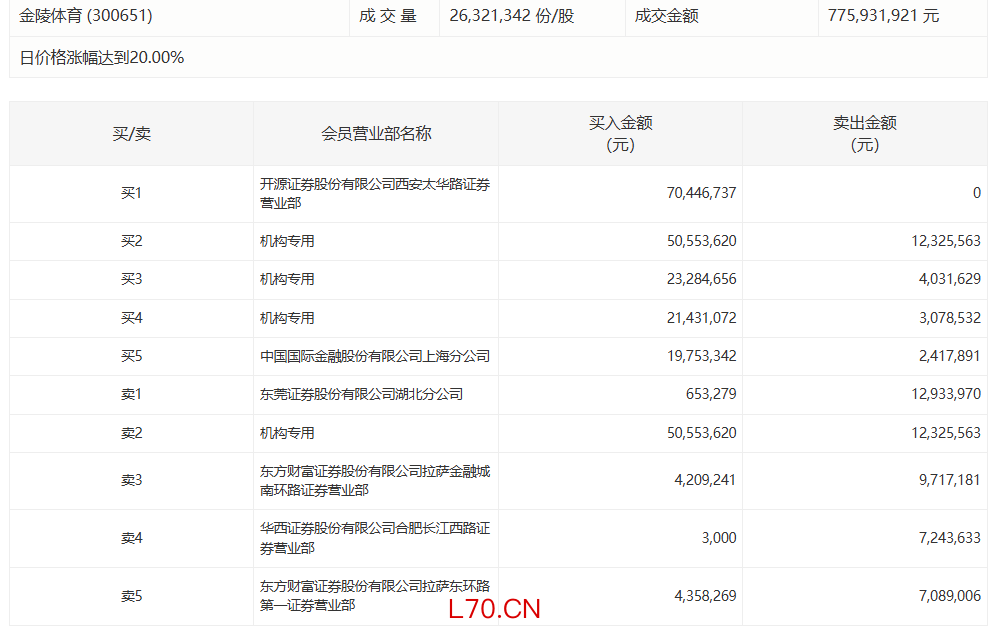The width and height of the screenshot is (990, 629).
Task: Click the red L70.CN watermark
Action: (x=494, y=609)
